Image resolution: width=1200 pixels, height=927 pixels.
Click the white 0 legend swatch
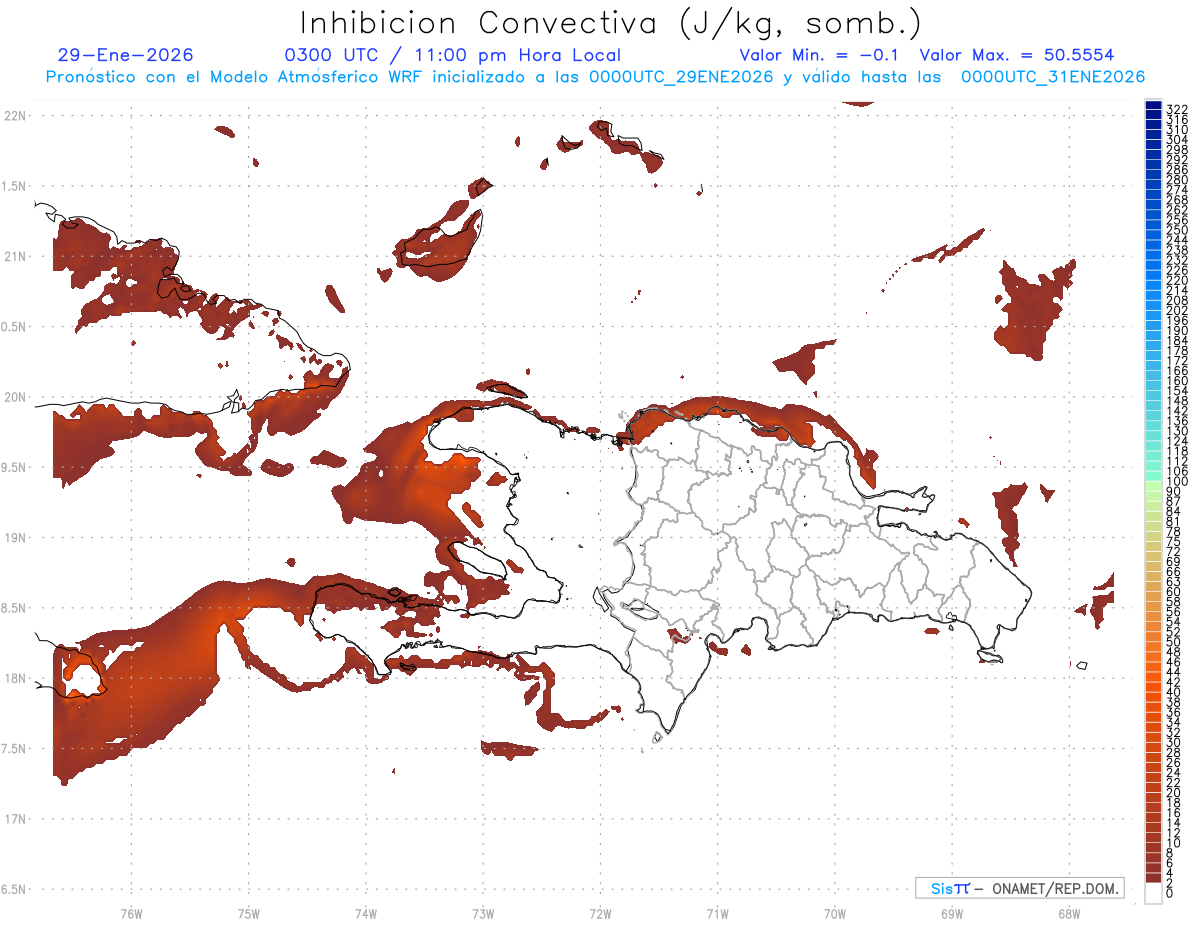click(1153, 893)
